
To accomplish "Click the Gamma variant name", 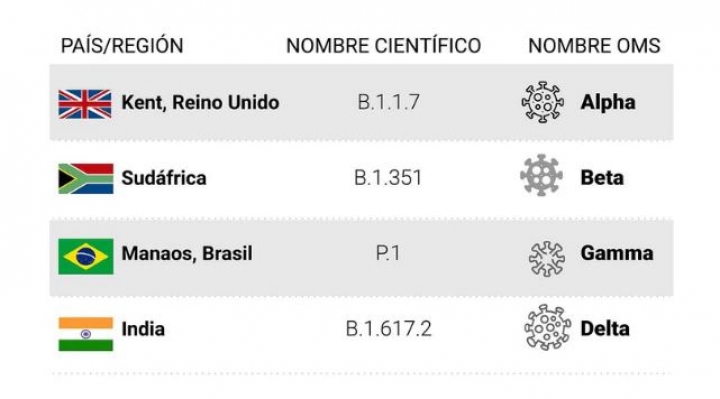I will pyautogui.click(x=617, y=253).
